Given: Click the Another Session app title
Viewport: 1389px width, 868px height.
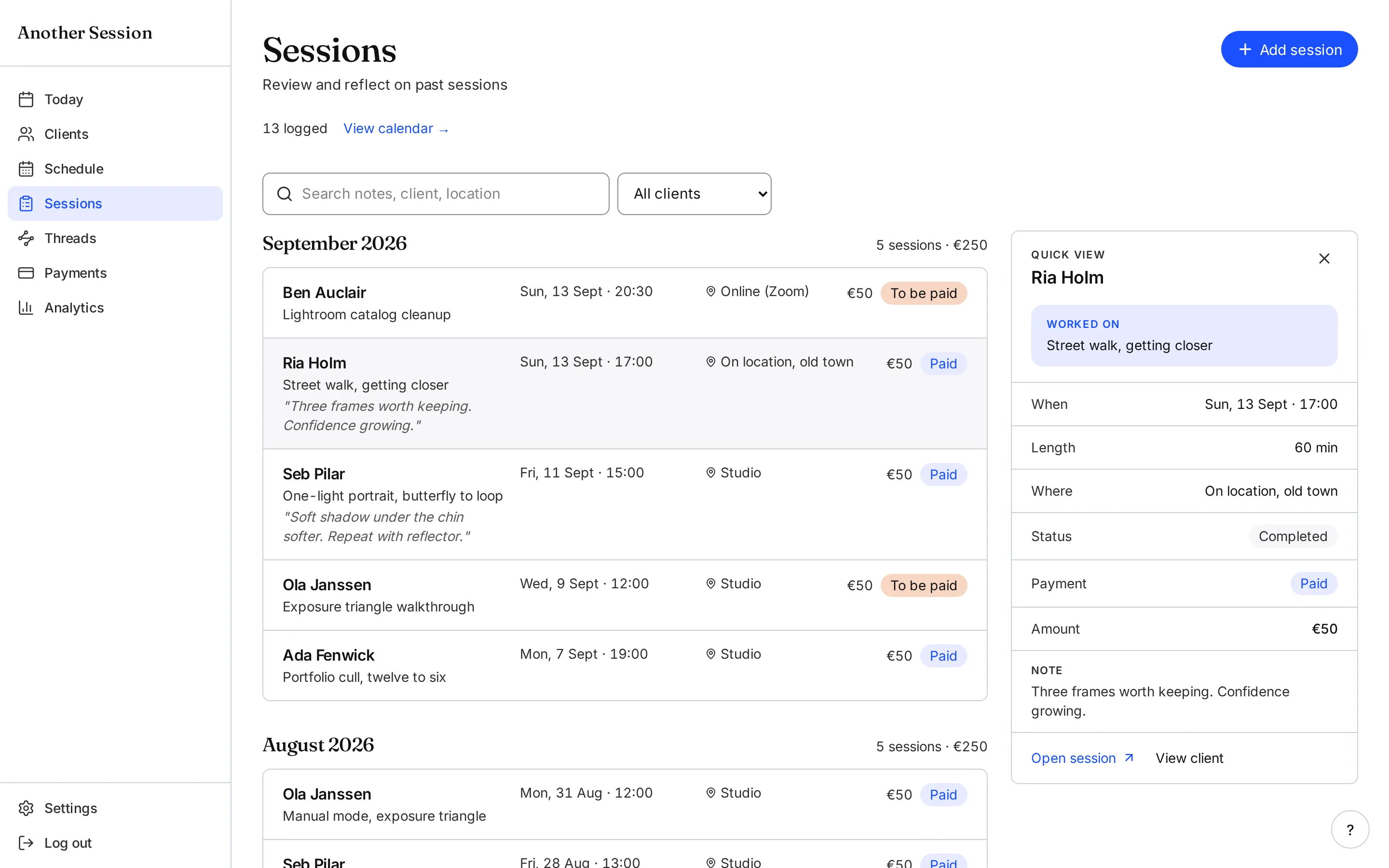Looking at the screenshot, I should [x=85, y=33].
